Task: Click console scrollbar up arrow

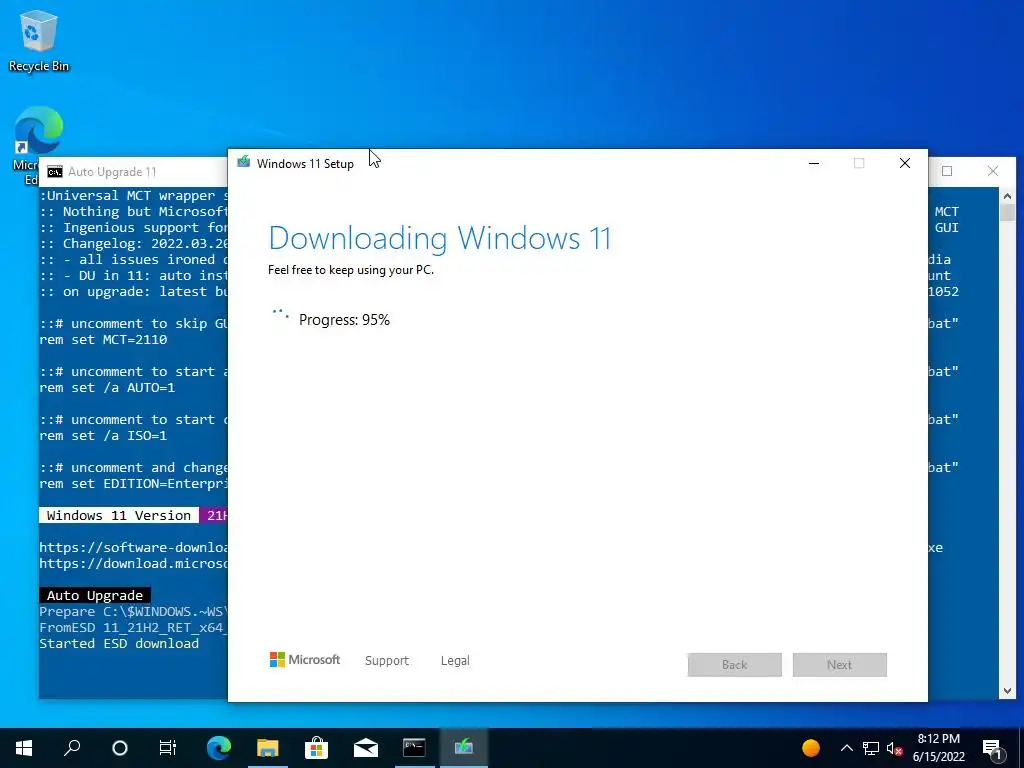Action: tap(1007, 195)
